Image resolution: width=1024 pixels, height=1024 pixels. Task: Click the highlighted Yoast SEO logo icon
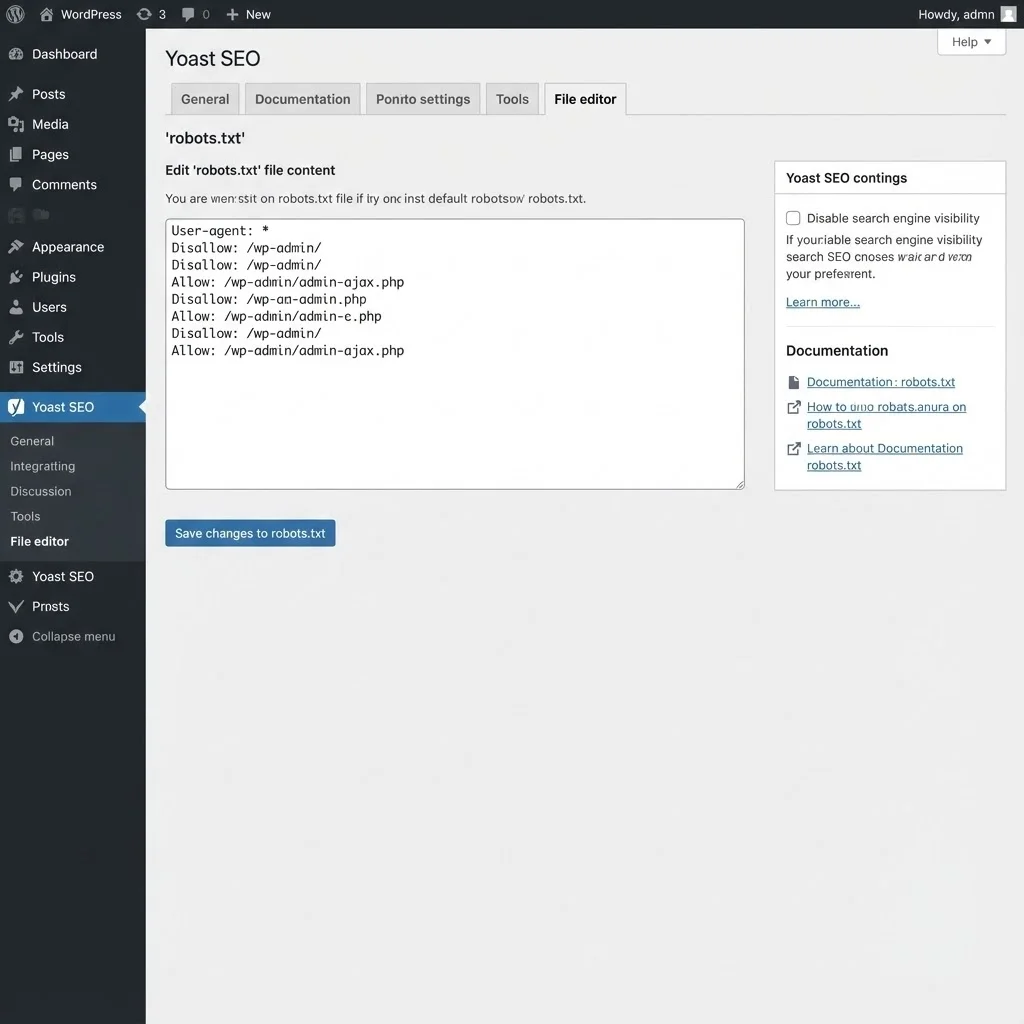16,407
